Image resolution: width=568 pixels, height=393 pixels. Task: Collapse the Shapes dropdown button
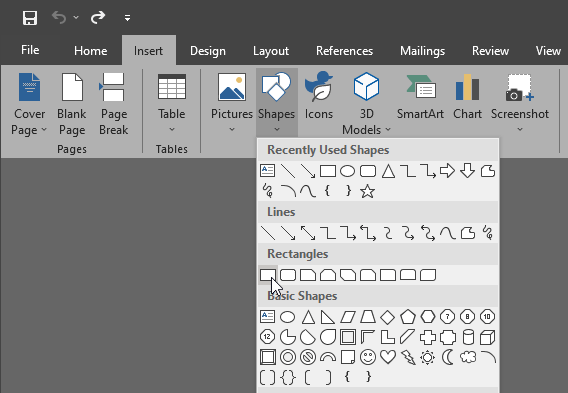click(276, 103)
